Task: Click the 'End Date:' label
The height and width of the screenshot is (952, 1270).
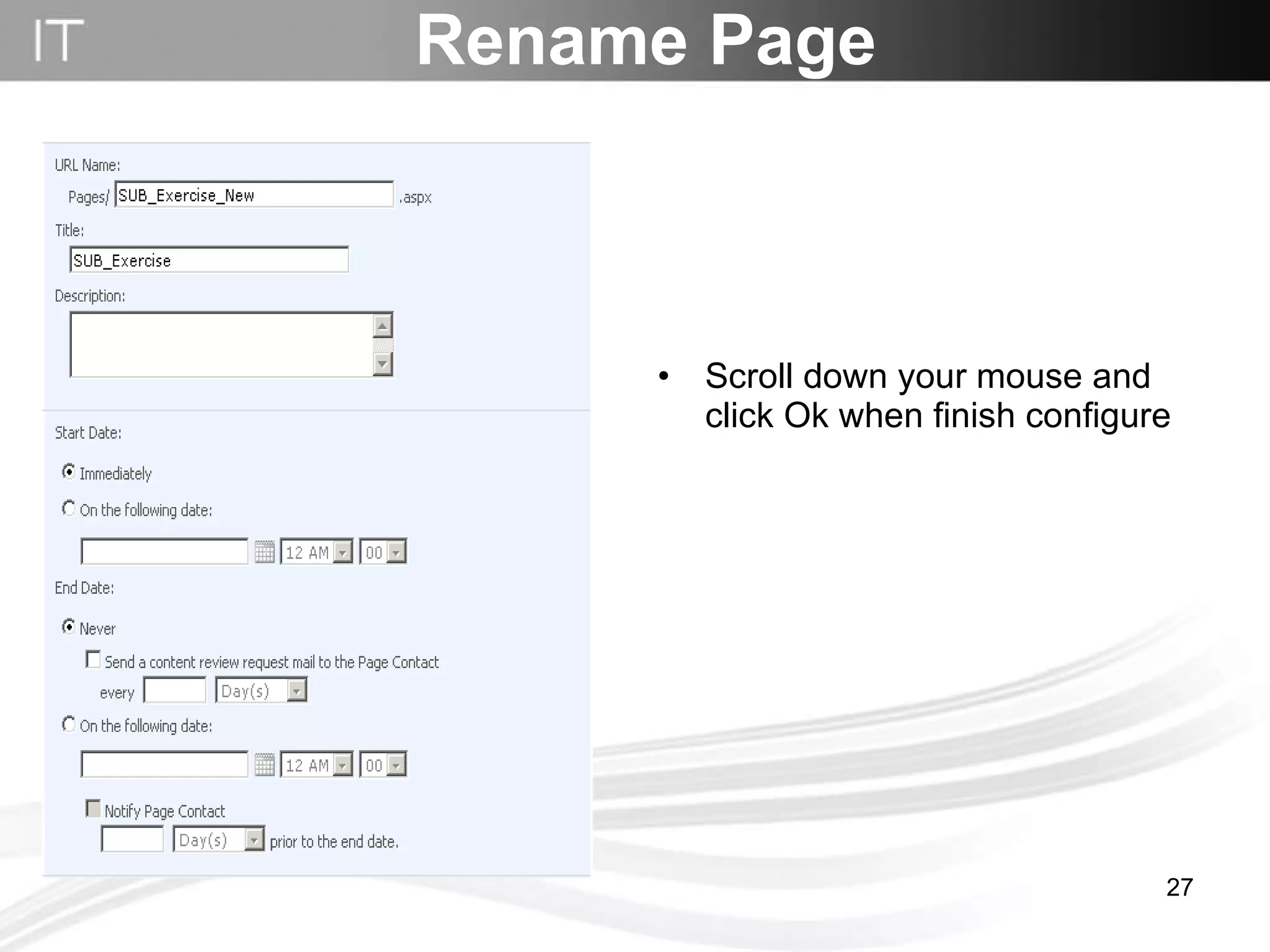Action: click(x=84, y=588)
